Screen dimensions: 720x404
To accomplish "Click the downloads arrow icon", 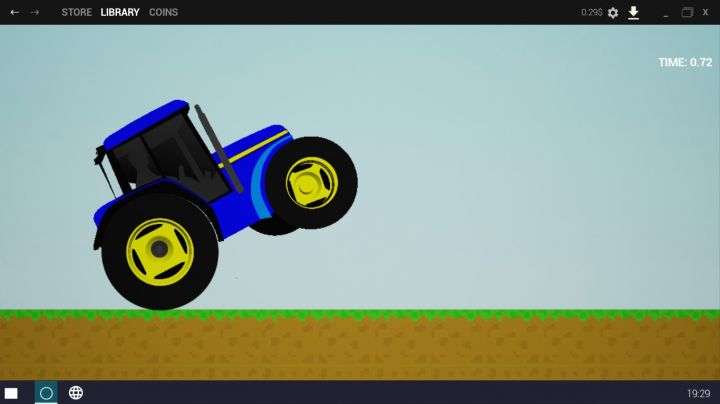I will tap(633, 12).
